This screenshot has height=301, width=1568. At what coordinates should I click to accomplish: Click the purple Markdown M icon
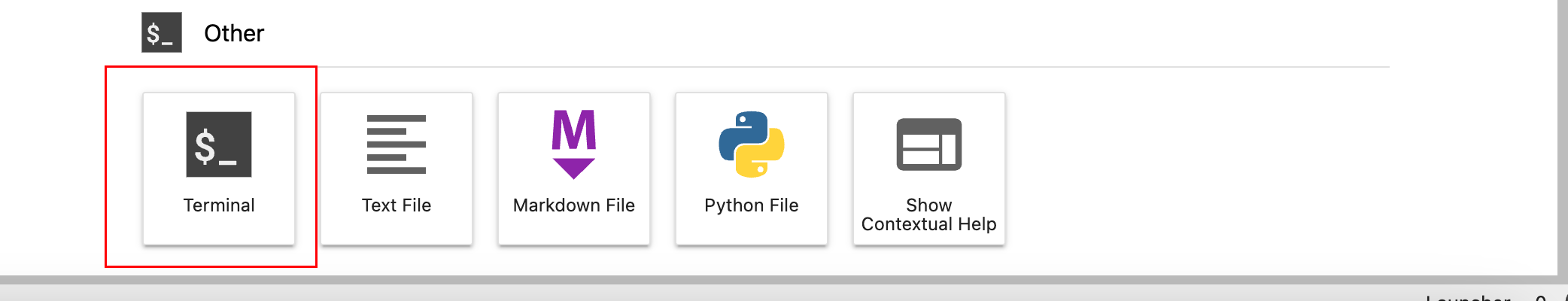click(573, 144)
